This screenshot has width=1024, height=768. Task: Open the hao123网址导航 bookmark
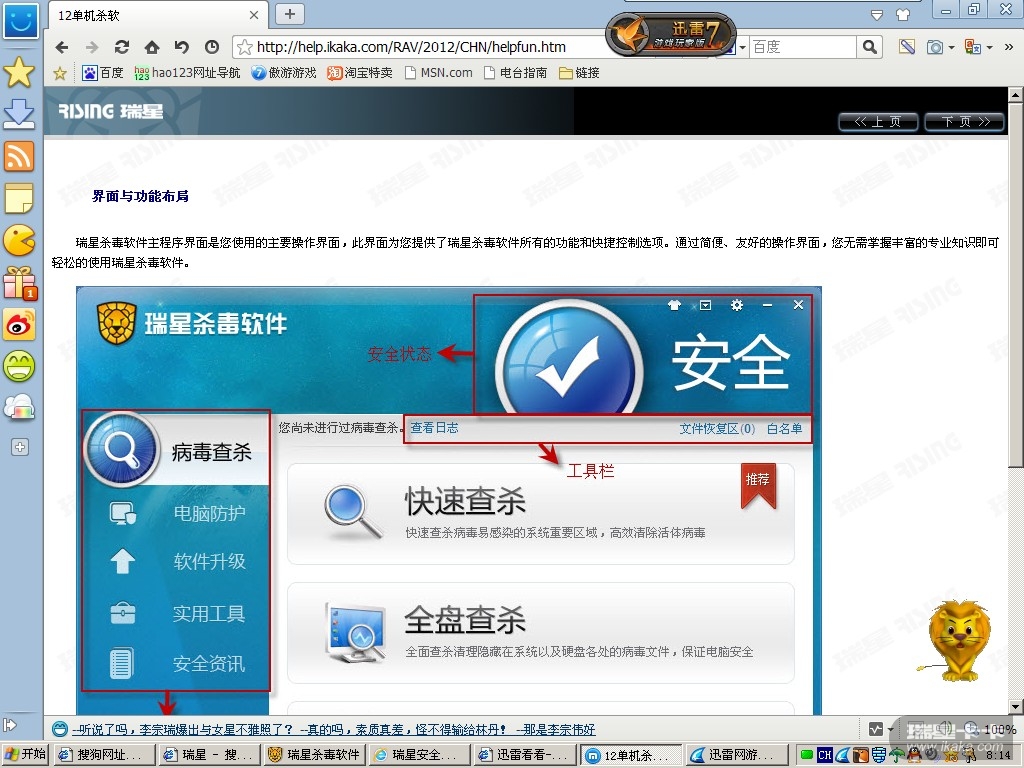tap(187, 72)
